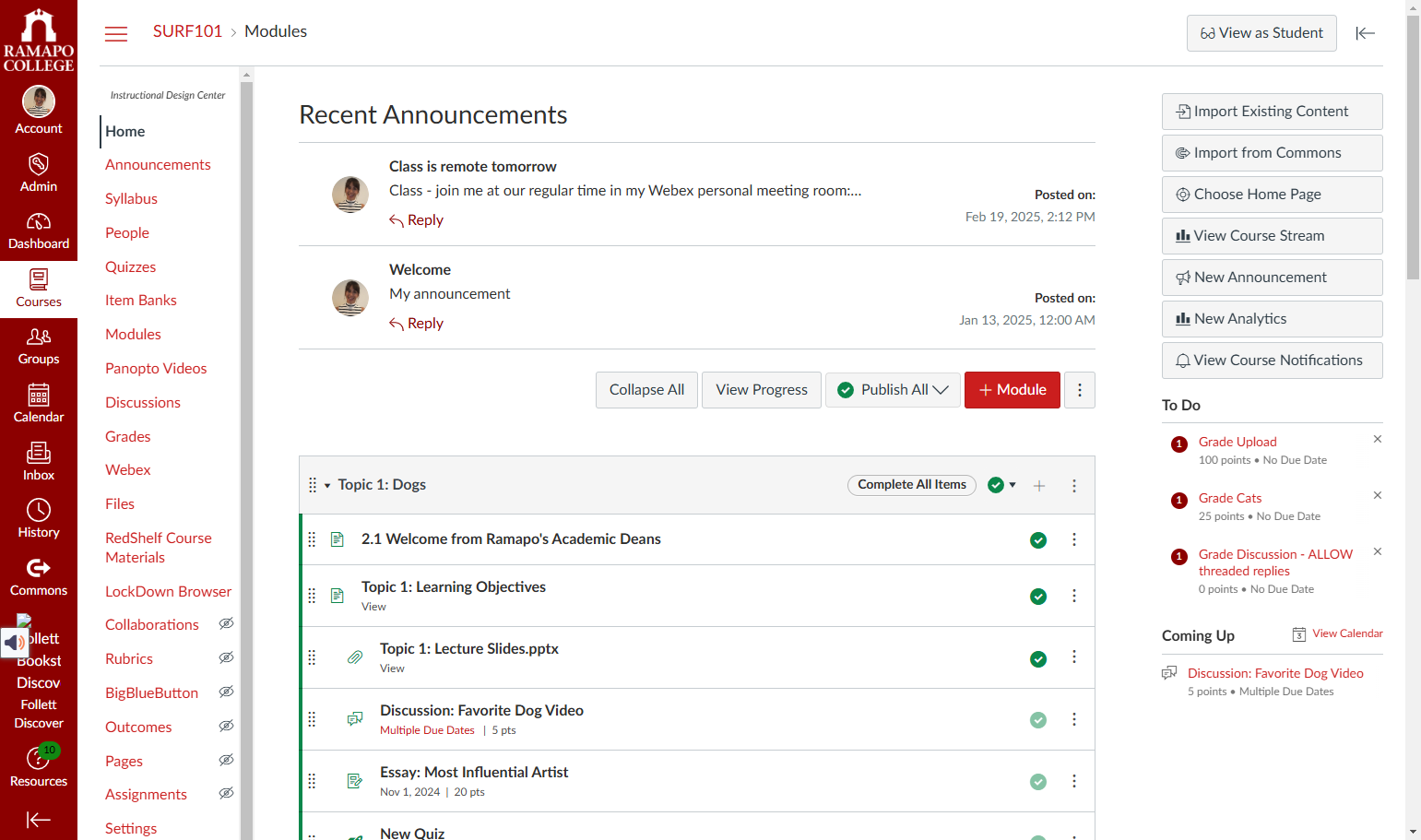
Task: Collapse the global navigation arrow at bottom
Action: click(39, 820)
